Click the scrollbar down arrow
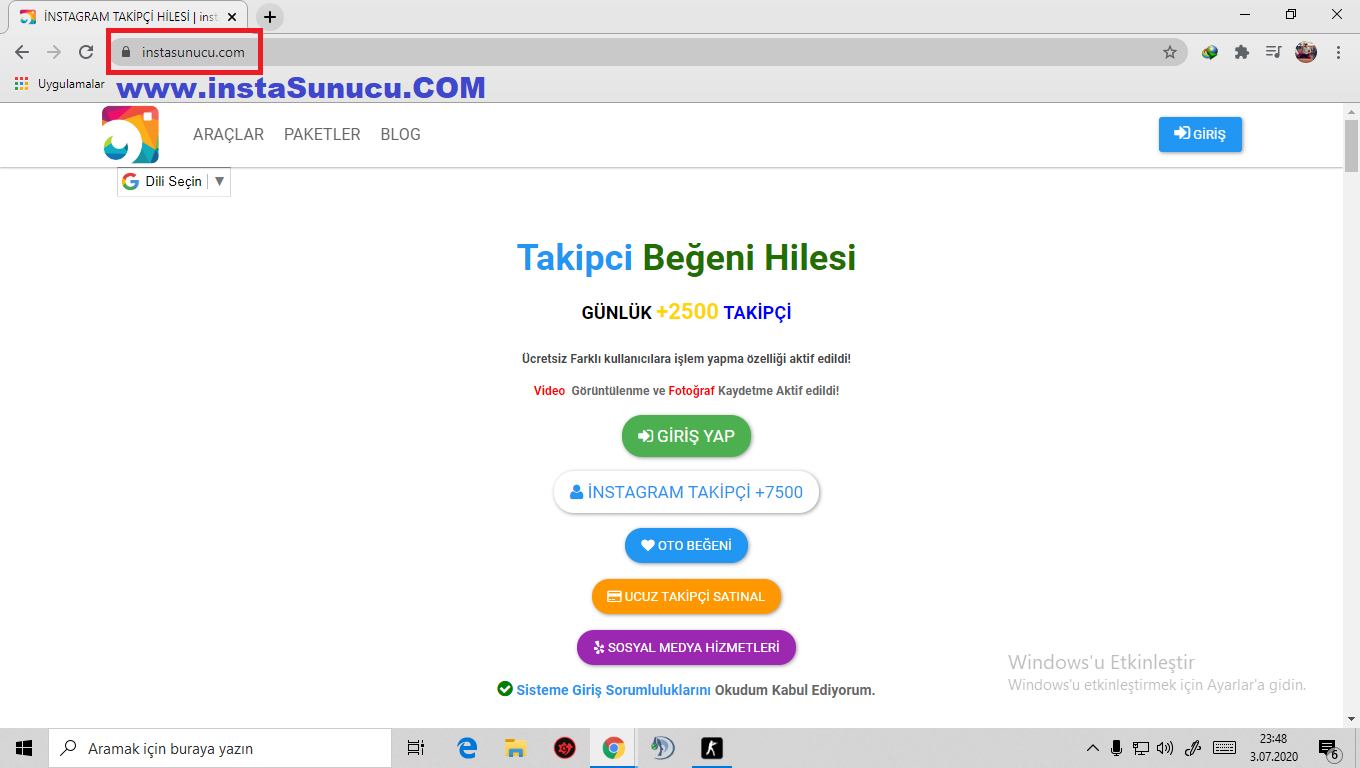 tap(1352, 719)
